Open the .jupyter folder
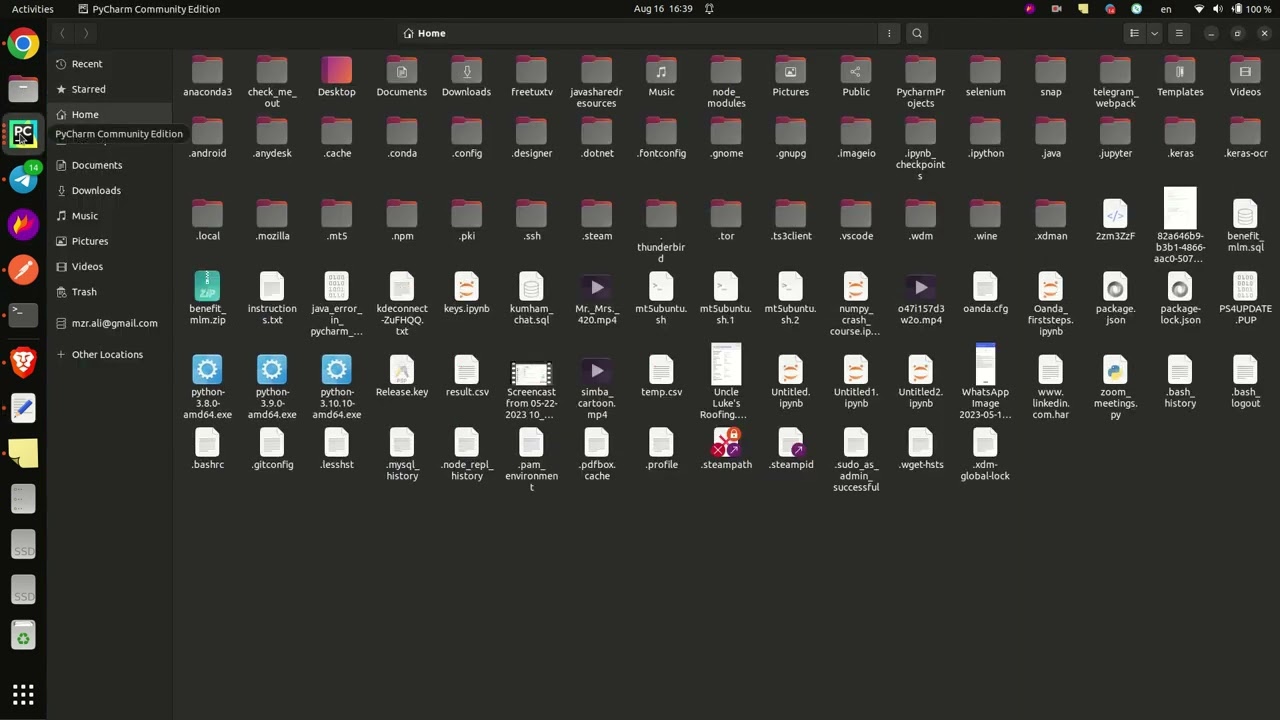Screen dimensions: 1280x720 tap(1115, 138)
